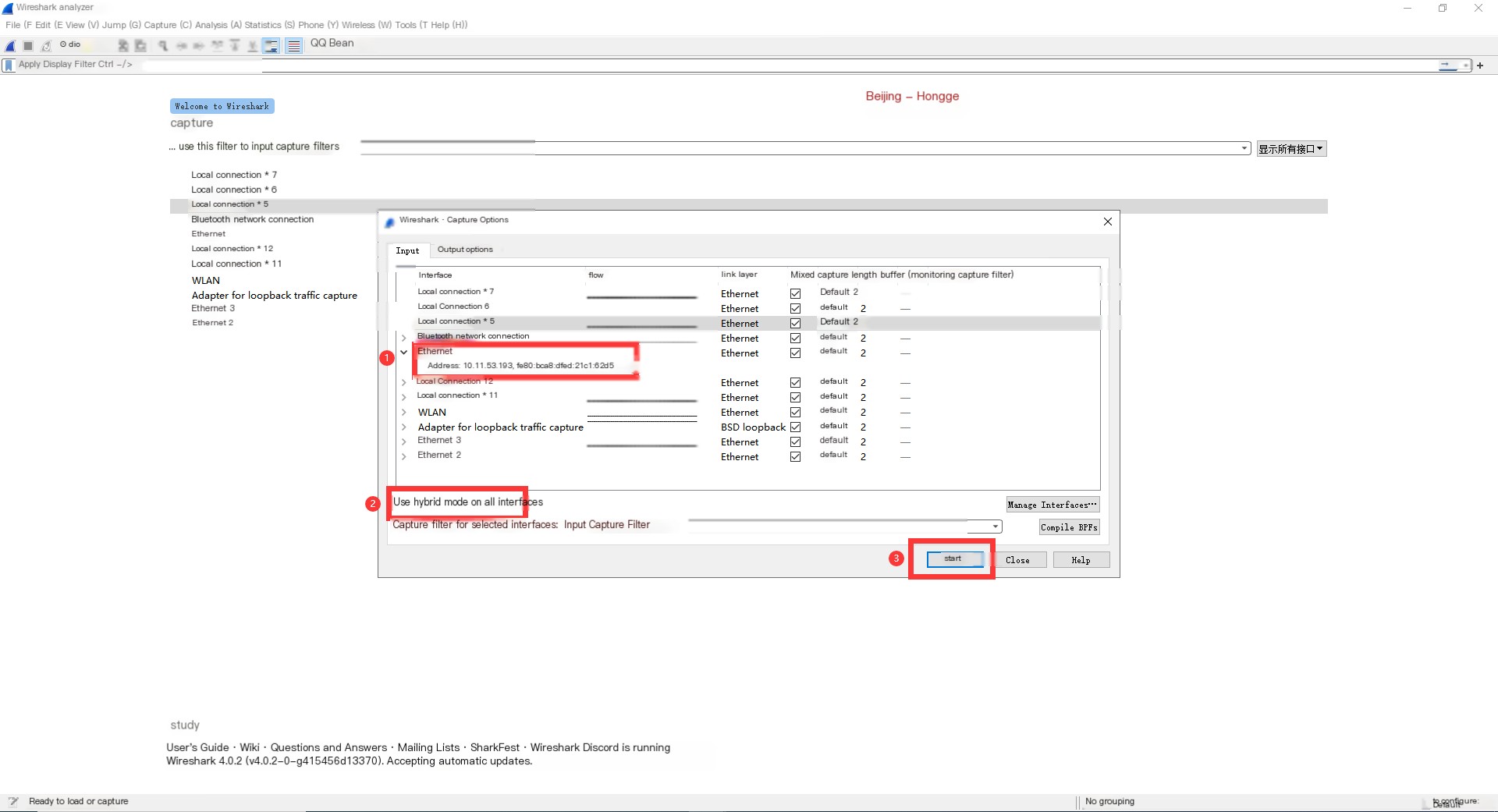Select Ethernet 2 in welcome interface list
This screenshot has height=812, width=1498.
point(213,323)
